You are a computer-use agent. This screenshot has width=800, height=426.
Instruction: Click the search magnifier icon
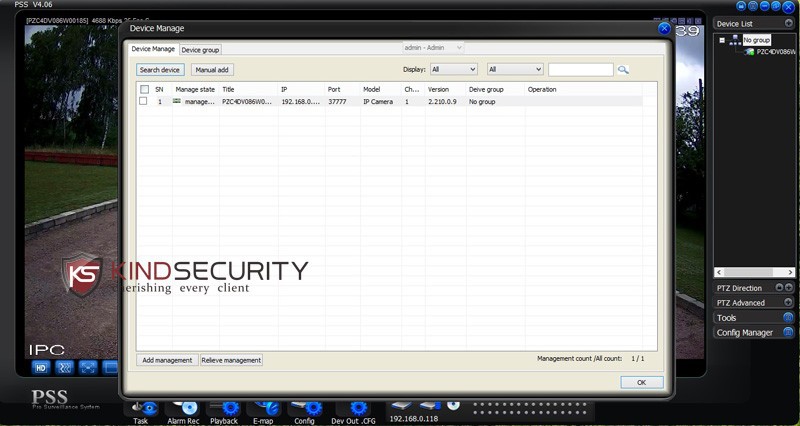[623, 70]
